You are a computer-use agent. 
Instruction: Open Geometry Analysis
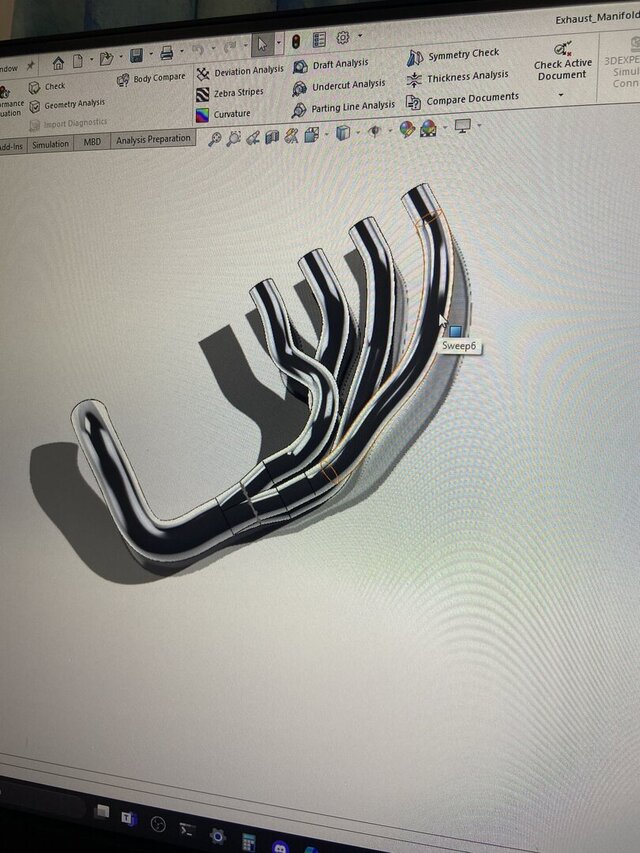click(x=74, y=104)
